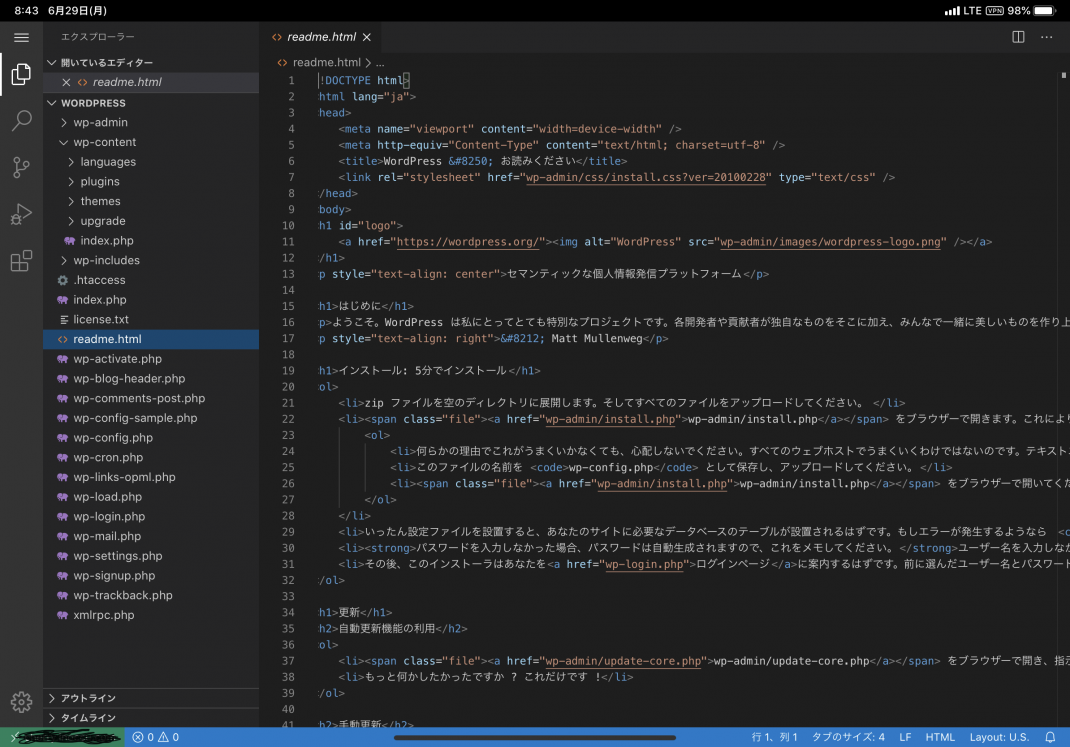Open wp-settings.php
The height and width of the screenshot is (747, 1070).
point(151,556)
